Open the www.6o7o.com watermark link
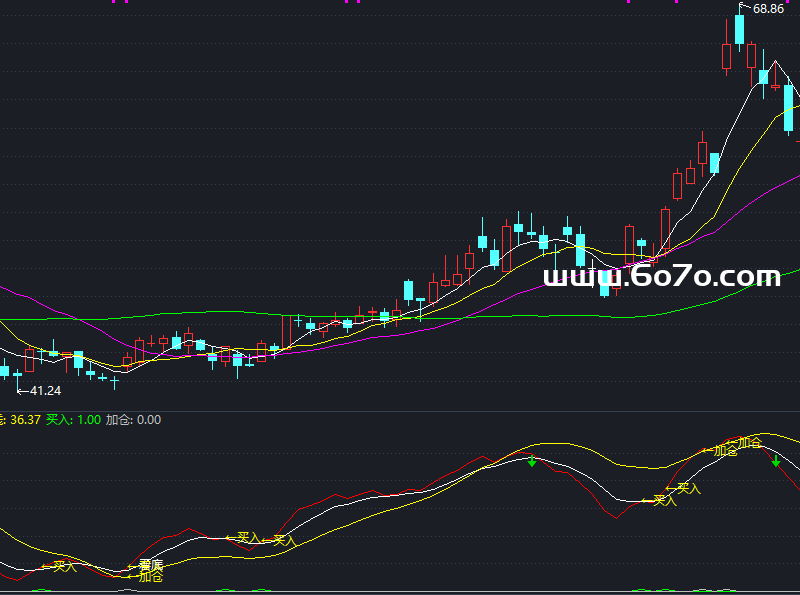Viewport: 800px width, 595px height. tap(661, 276)
